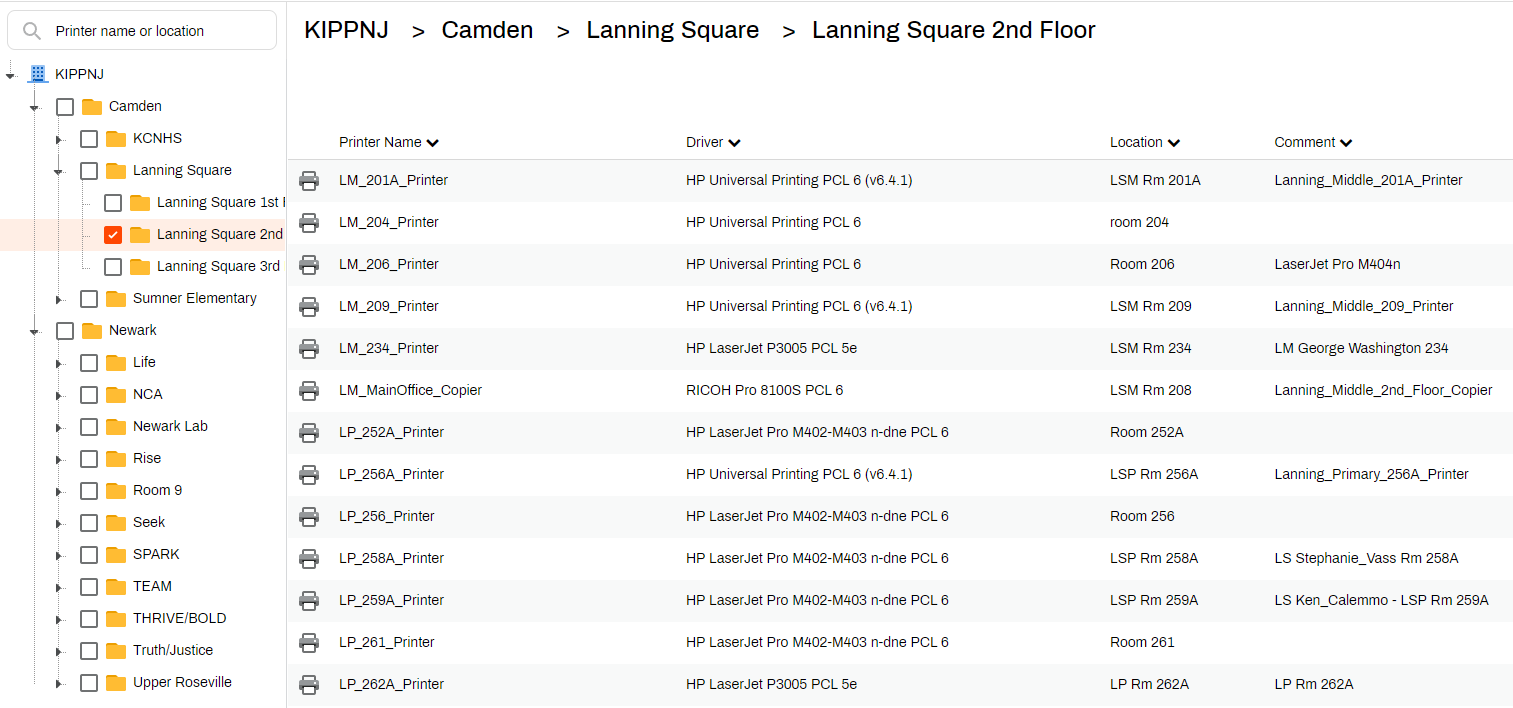Open Lanning Square in the breadcrumb path
This screenshot has height=708, width=1513.
pos(672,31)
